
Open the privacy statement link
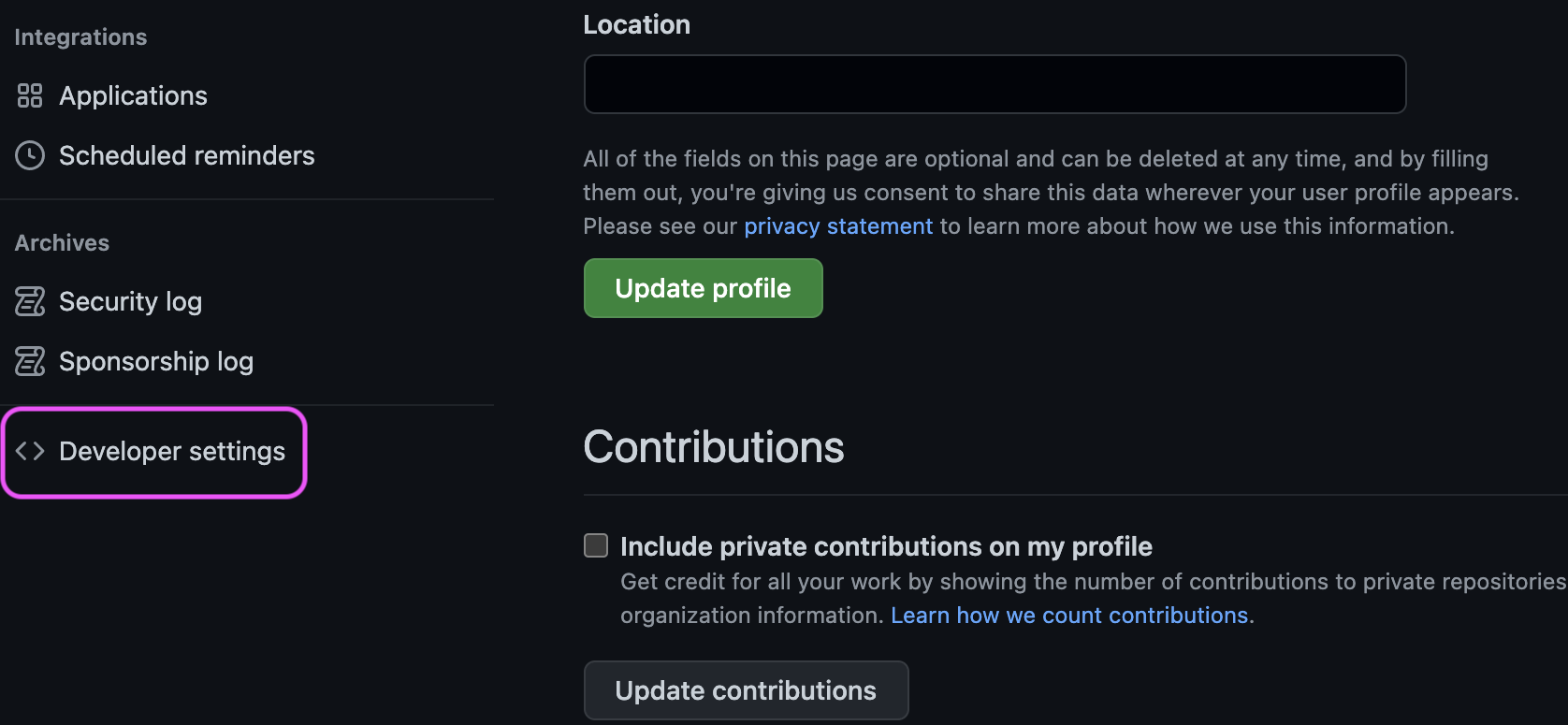coord(838,226)
